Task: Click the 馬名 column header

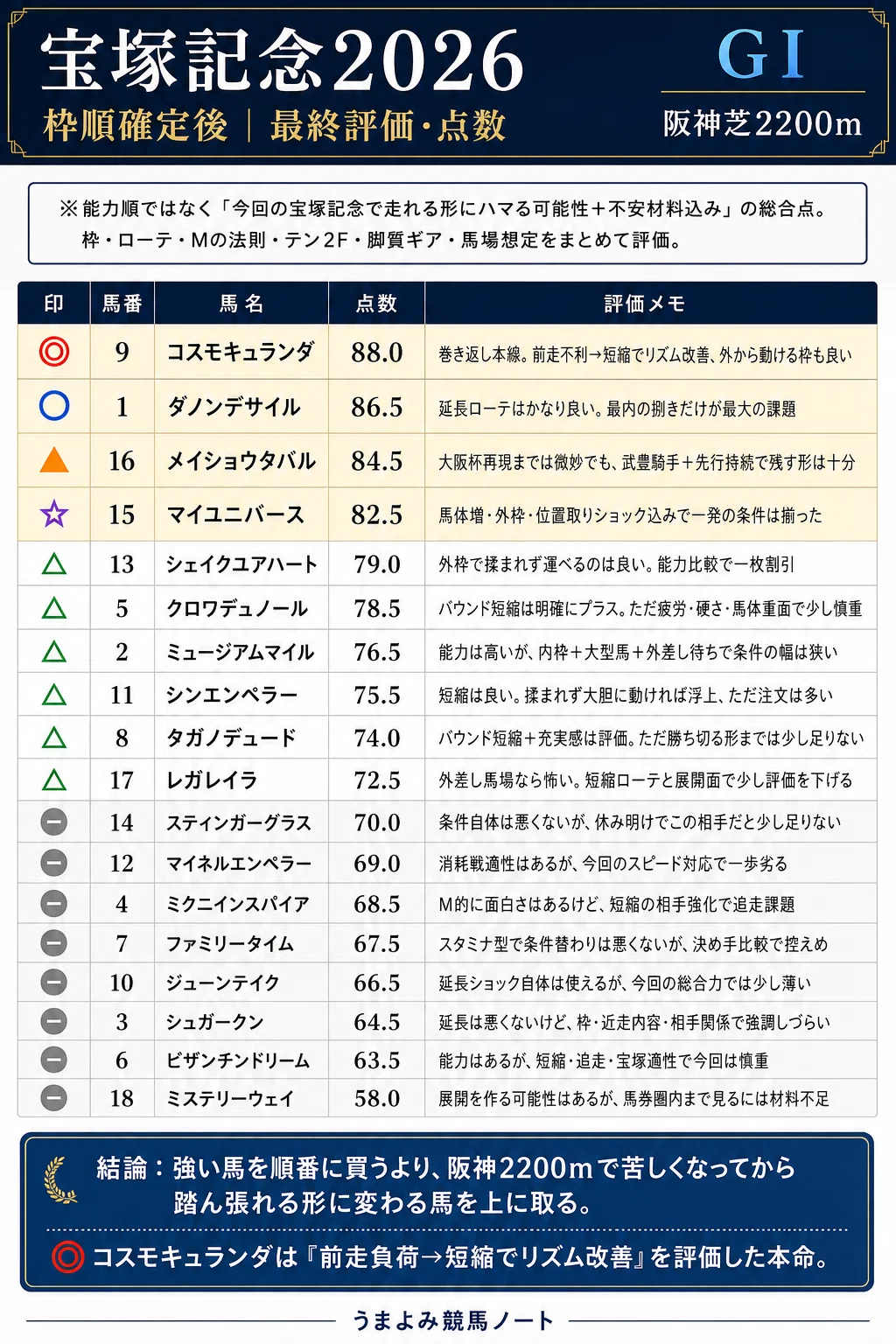Action: point(241,304)
